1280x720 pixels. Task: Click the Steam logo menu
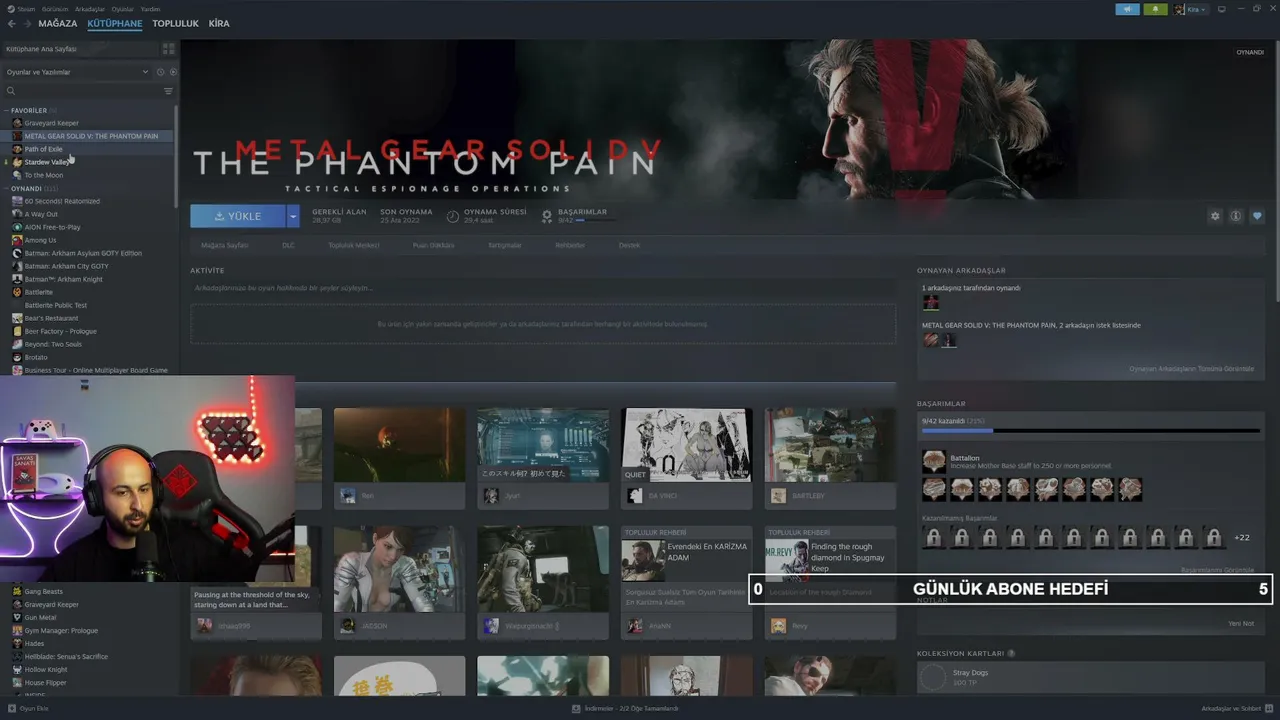click(22, 9)
